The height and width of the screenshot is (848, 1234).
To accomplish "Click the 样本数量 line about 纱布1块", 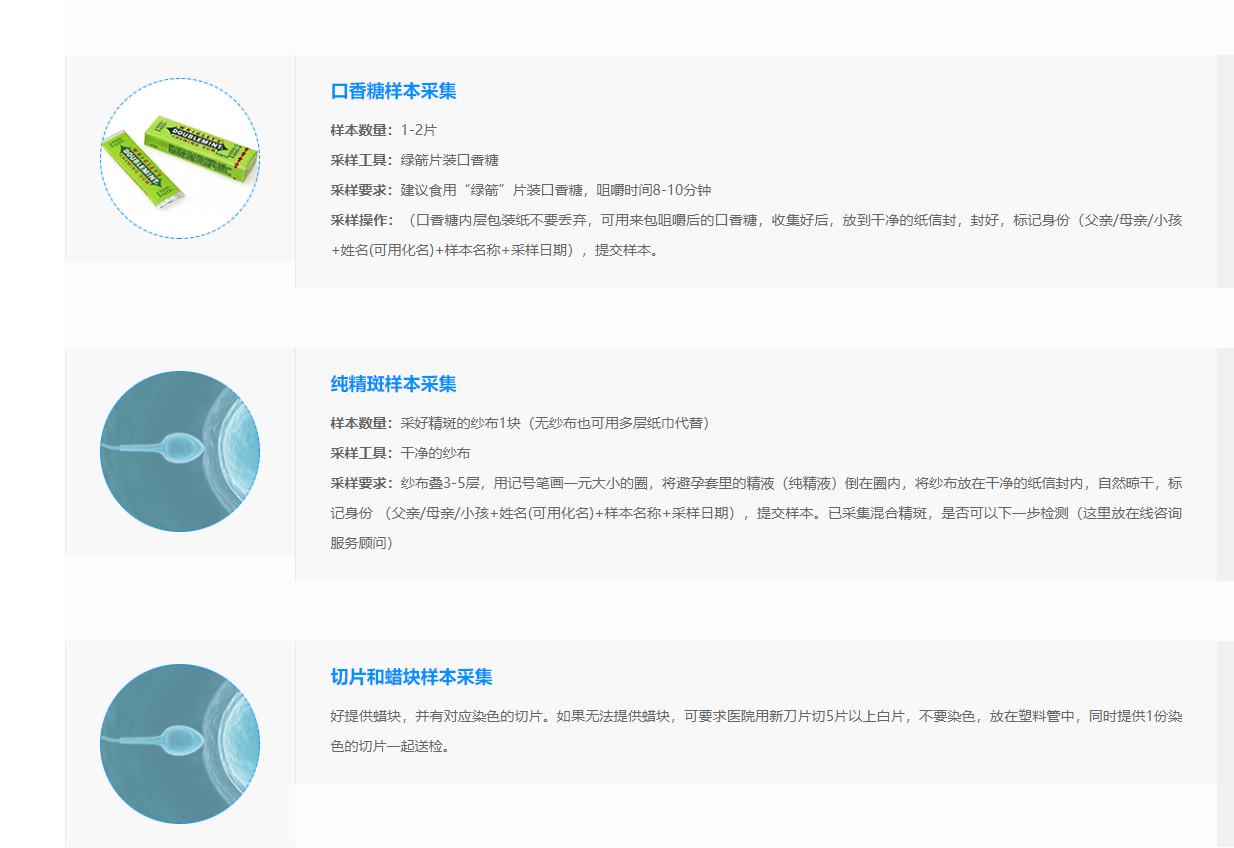I will point(519,423).
